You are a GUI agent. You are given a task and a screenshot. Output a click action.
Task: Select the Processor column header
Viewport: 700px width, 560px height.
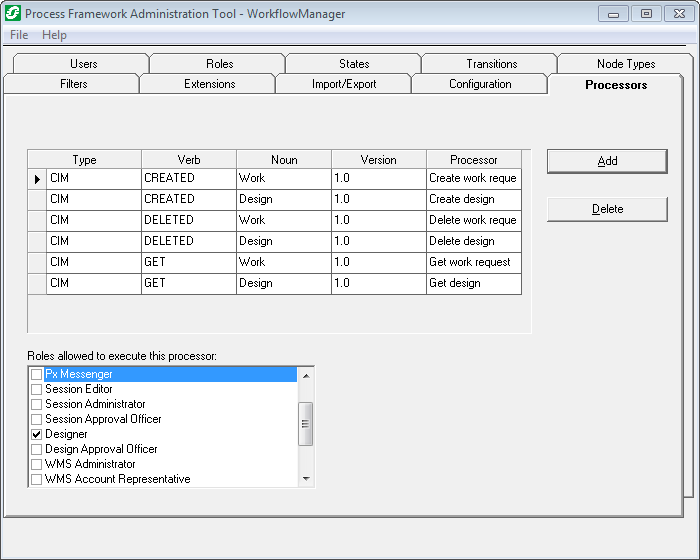(x=473, y=159)
